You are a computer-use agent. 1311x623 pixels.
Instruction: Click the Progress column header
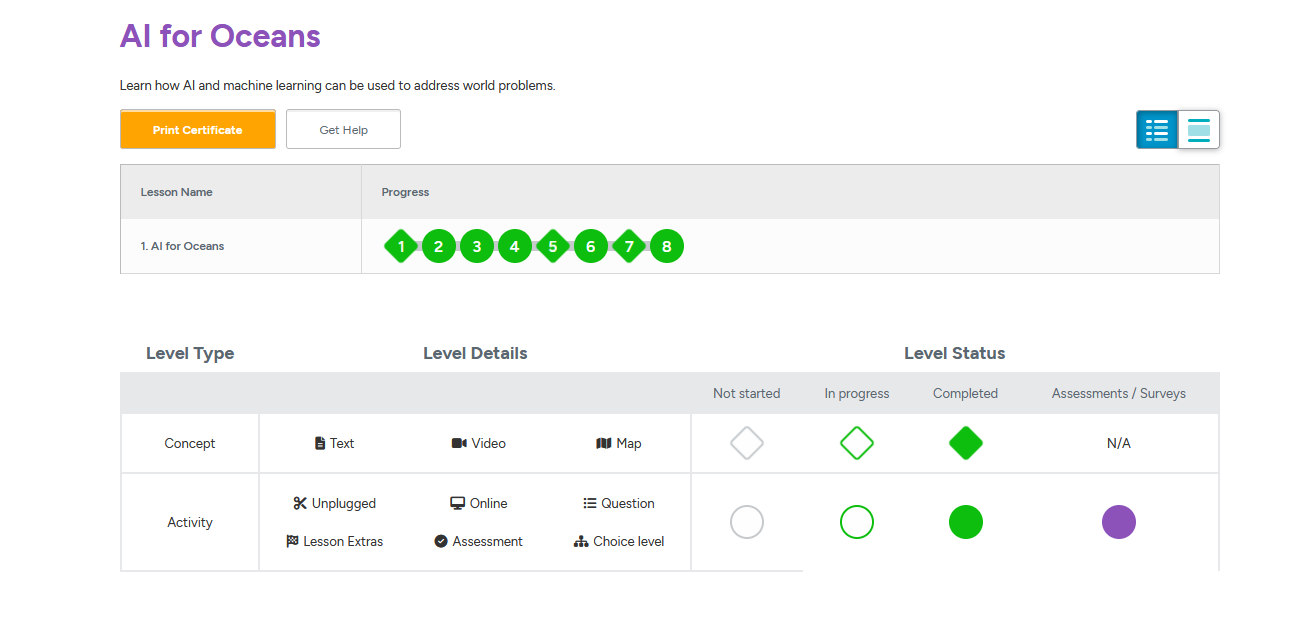point(405,192)
